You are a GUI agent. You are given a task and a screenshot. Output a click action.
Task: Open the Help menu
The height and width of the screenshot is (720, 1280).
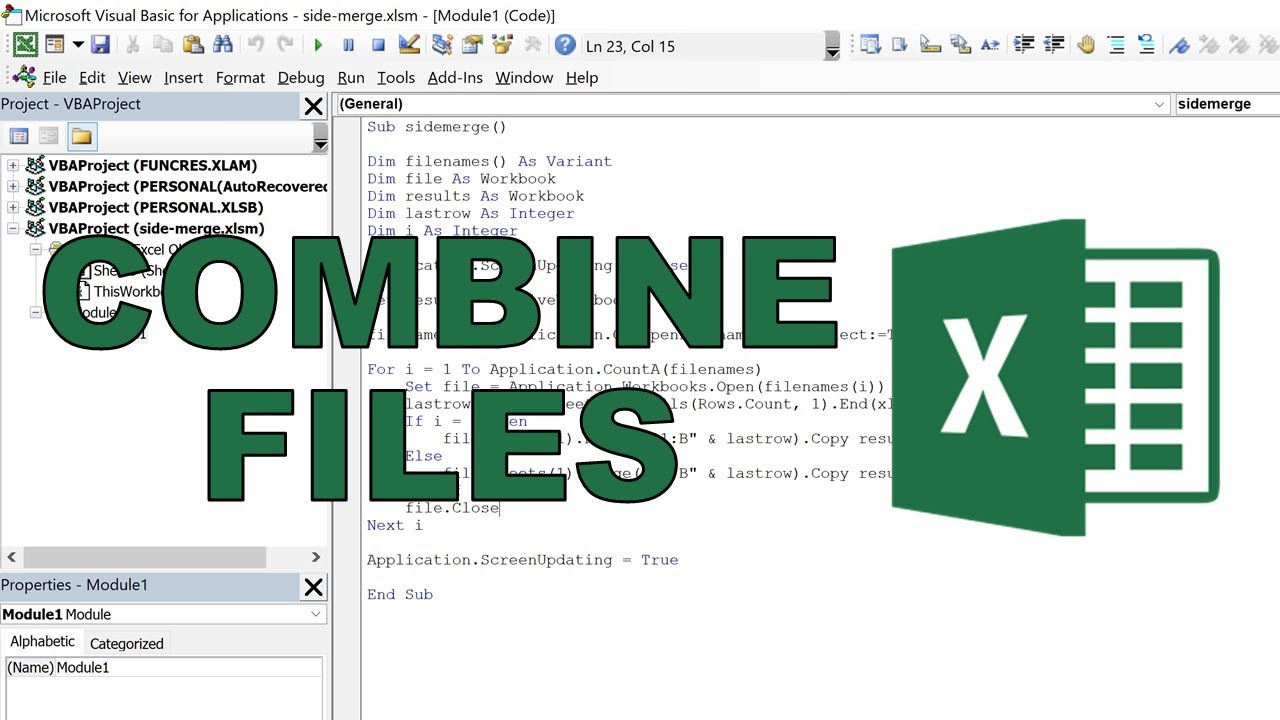tap(582, 77)
